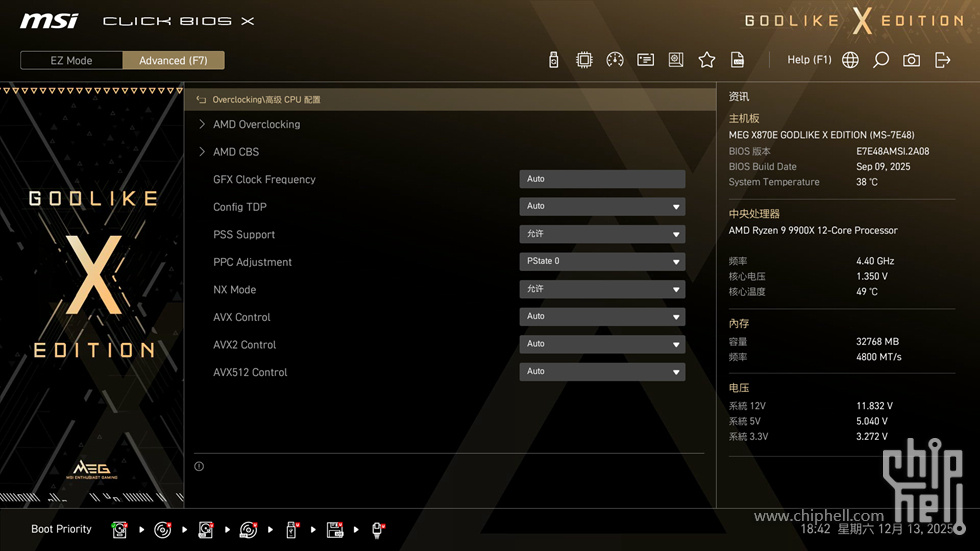Expand the AMD Overclocking submenu
Viewport: 980px width, 551px height.
(256, 125)
